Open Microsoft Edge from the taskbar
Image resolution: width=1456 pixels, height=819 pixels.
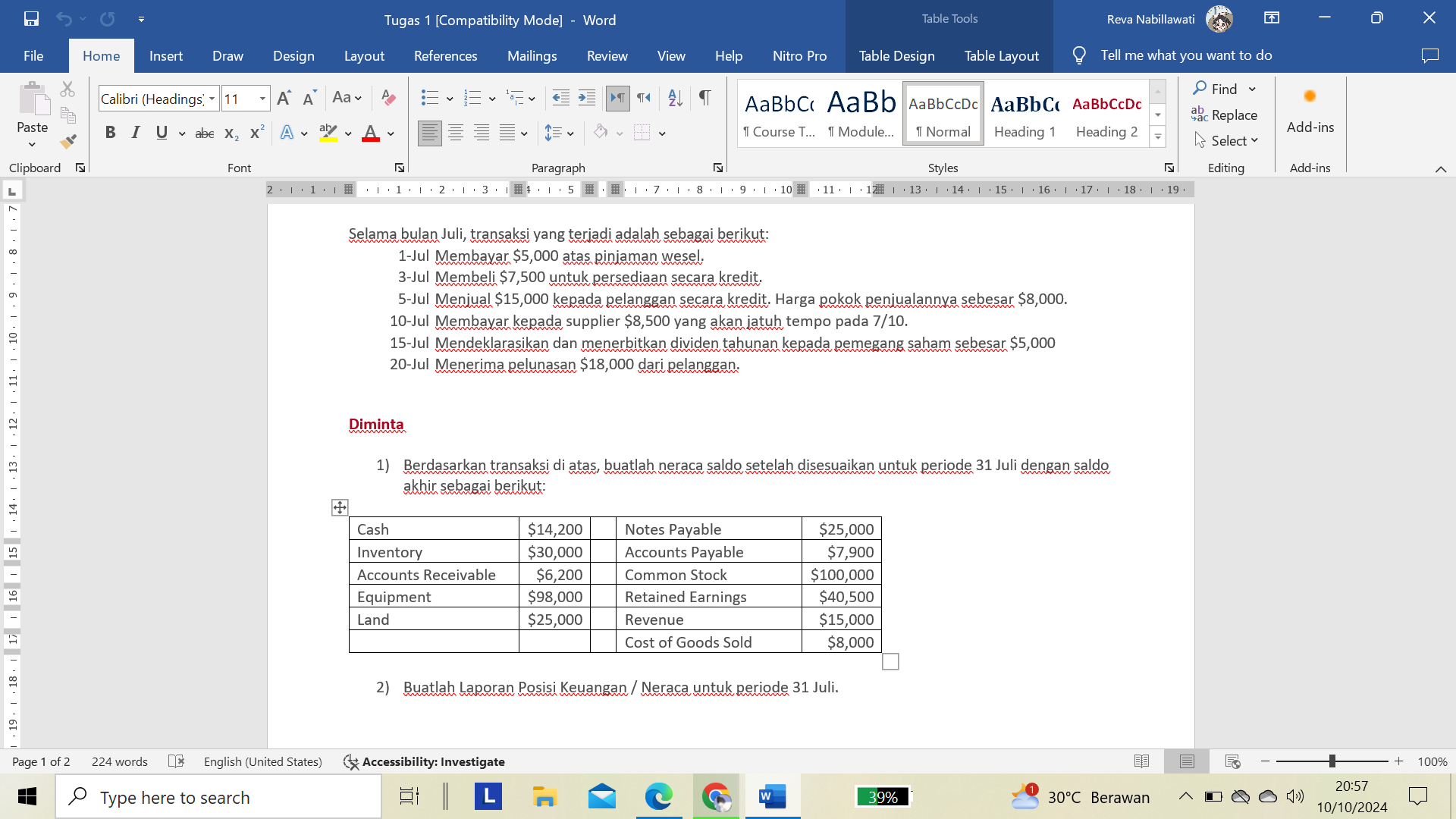658,797
